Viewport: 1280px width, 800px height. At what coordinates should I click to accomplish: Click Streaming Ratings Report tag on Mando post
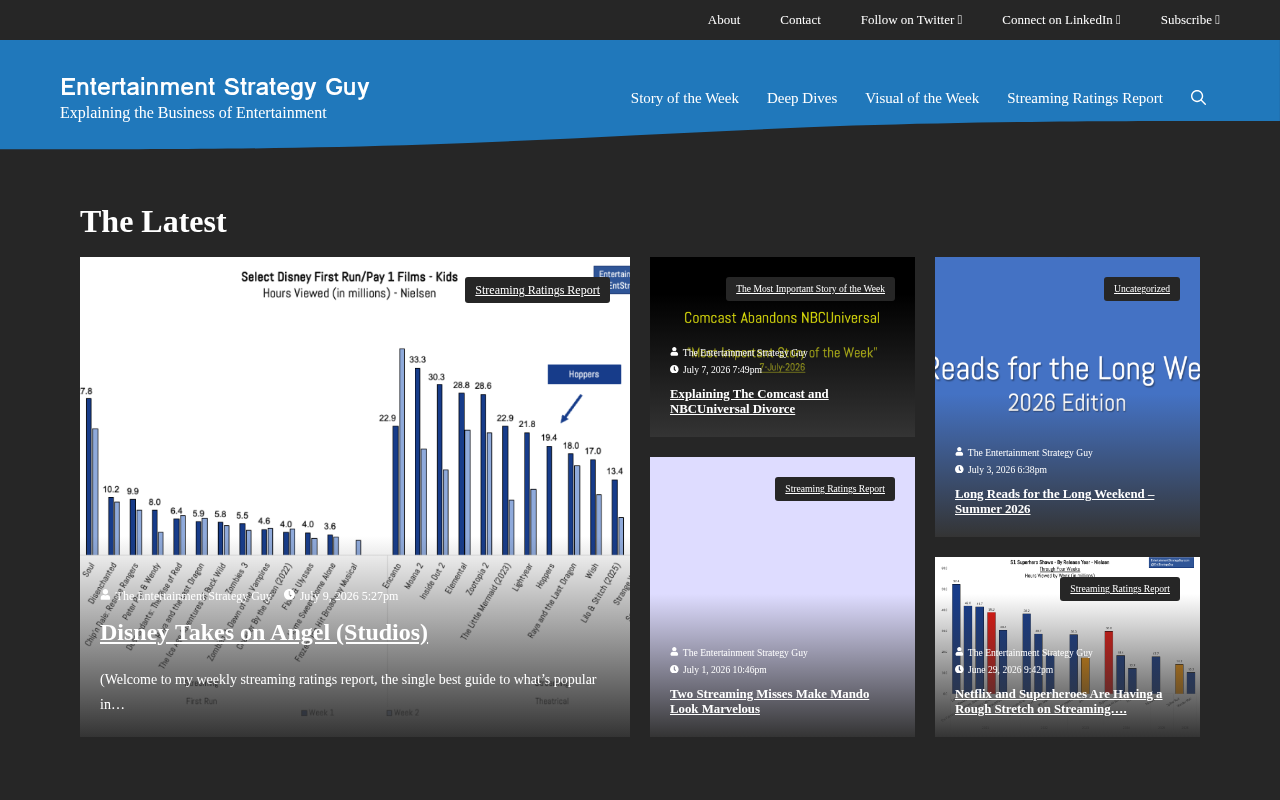pos(835,489)
